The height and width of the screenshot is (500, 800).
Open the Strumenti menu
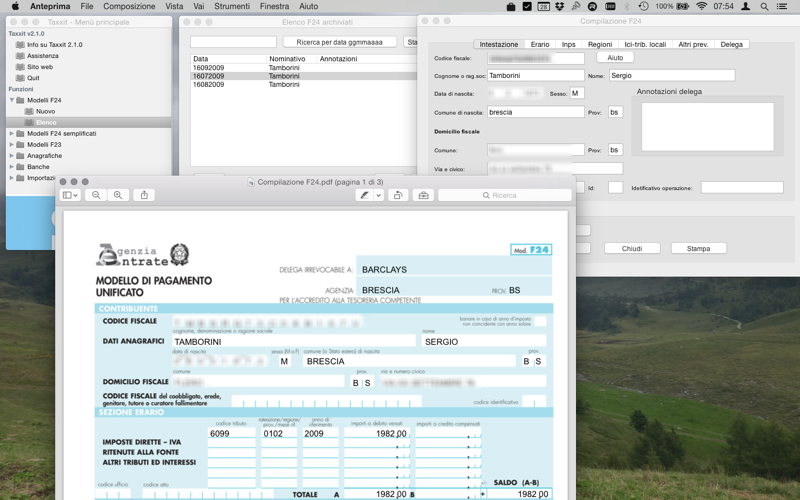tap(232, 6)
